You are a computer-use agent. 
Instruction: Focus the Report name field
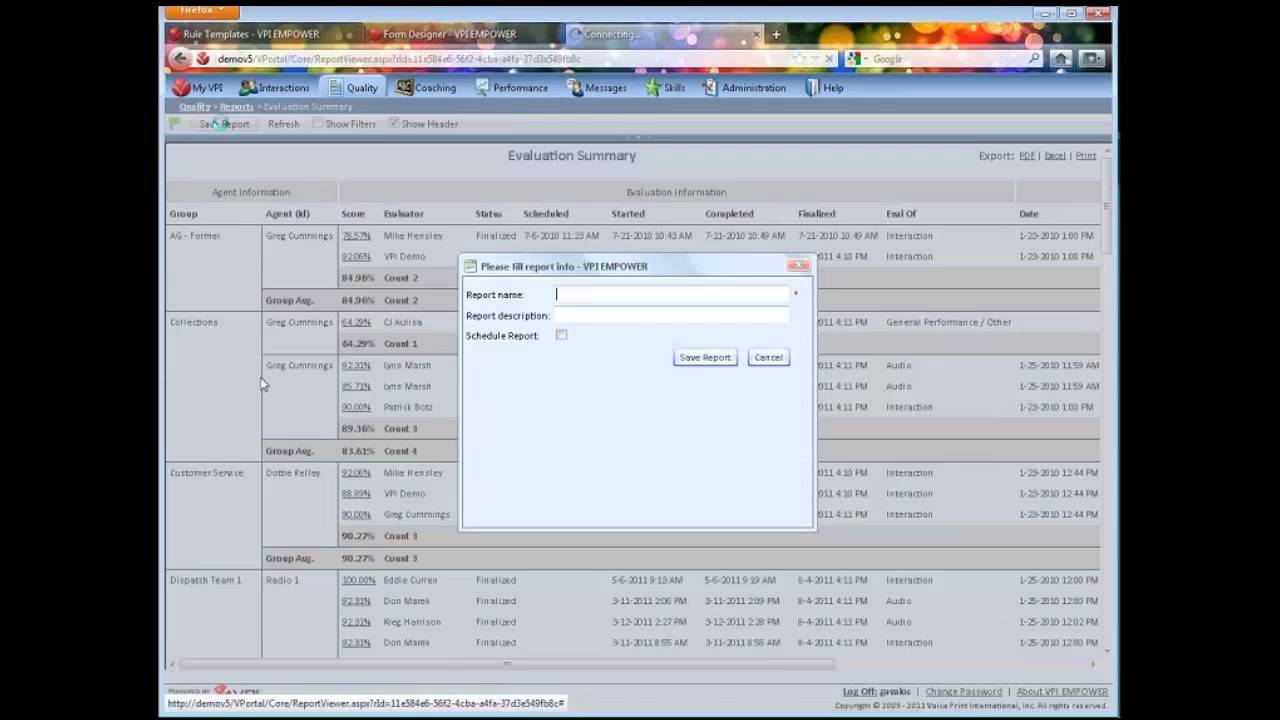click(x=672, y=295)
